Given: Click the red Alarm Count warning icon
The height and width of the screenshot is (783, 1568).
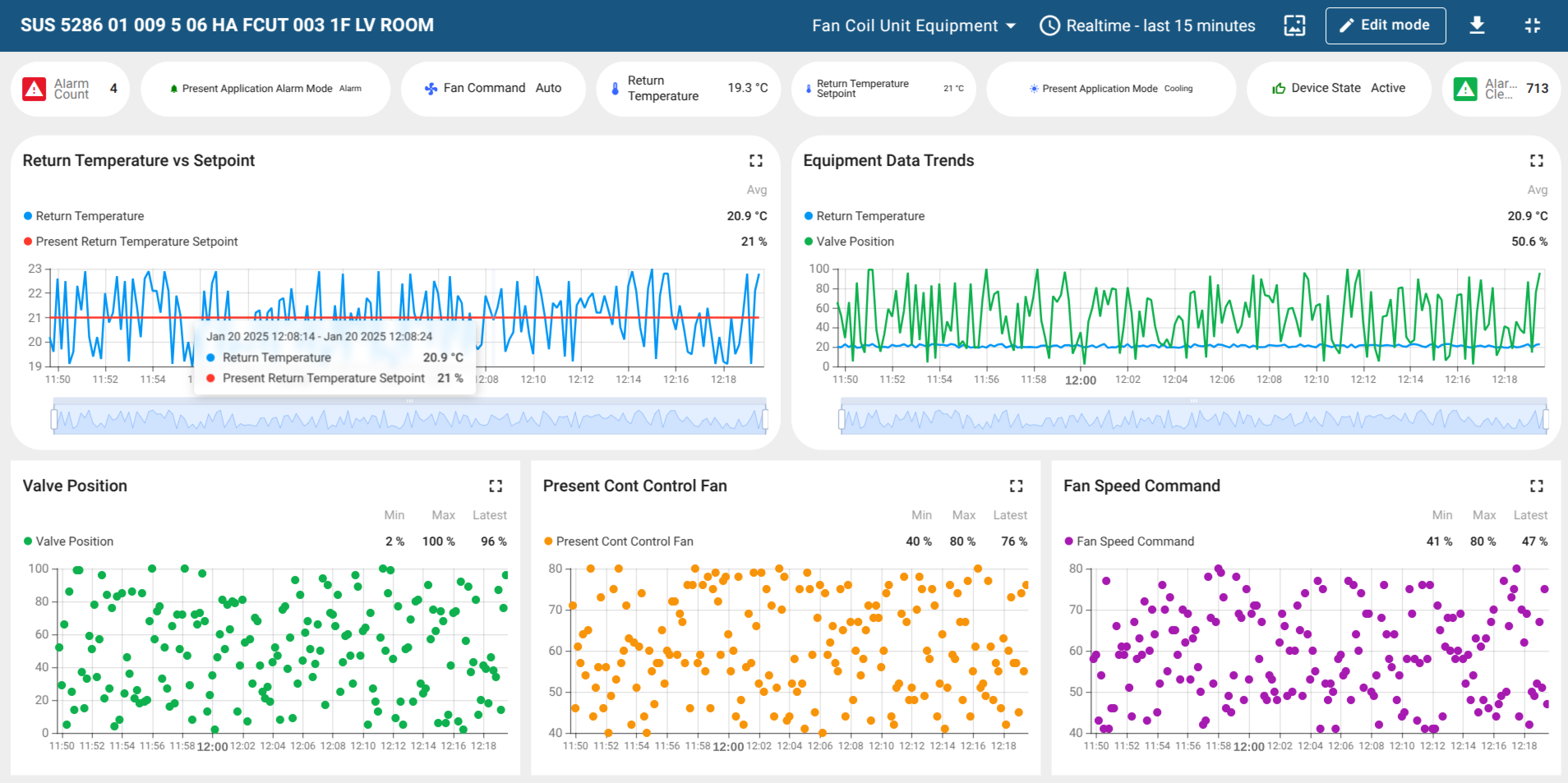Looking at the screenshot, I should [x=34, y=89].
